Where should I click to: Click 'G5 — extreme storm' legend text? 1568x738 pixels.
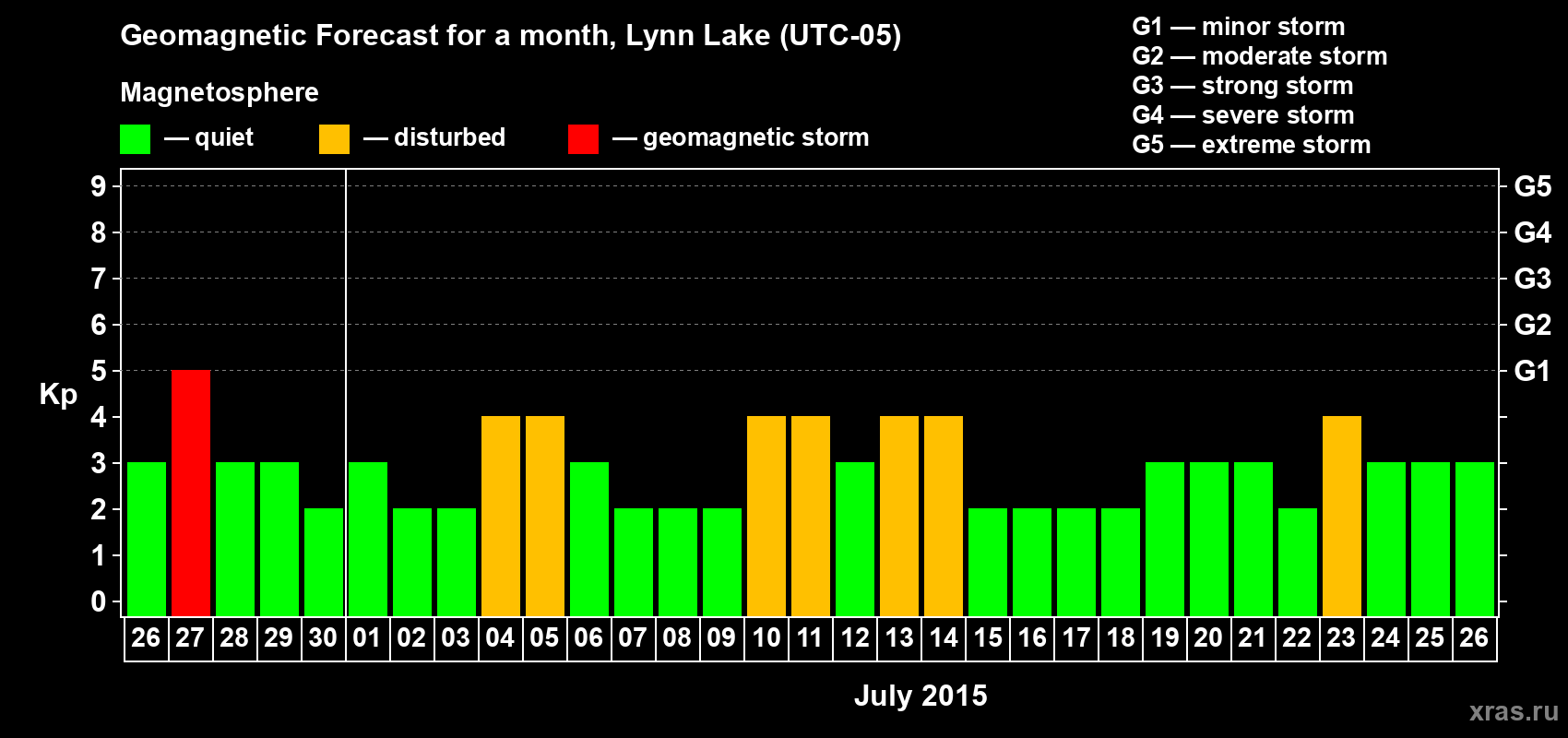[x=1252, y=145]
